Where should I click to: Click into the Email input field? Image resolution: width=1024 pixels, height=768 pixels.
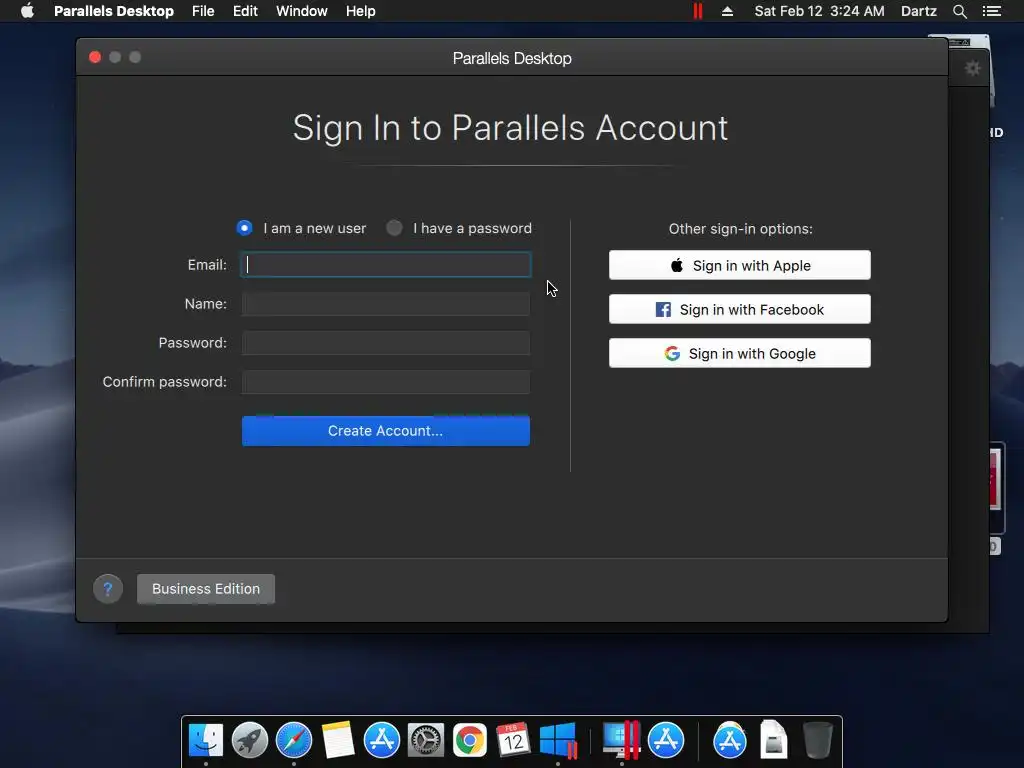tap(385, 264)
